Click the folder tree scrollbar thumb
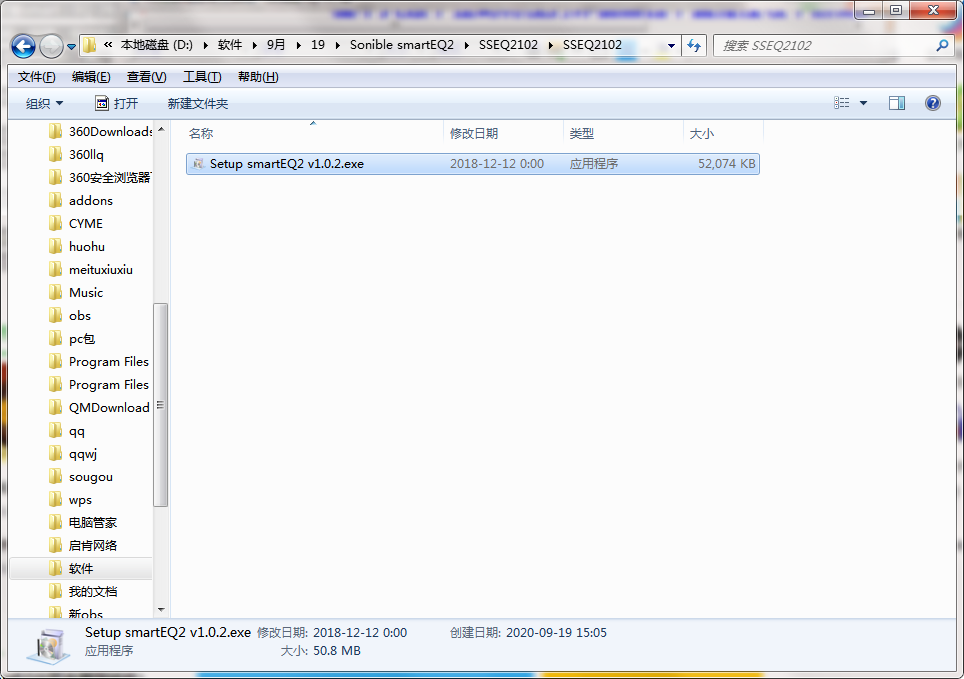This screenshot has width=964, height=679. click(160, 405)
